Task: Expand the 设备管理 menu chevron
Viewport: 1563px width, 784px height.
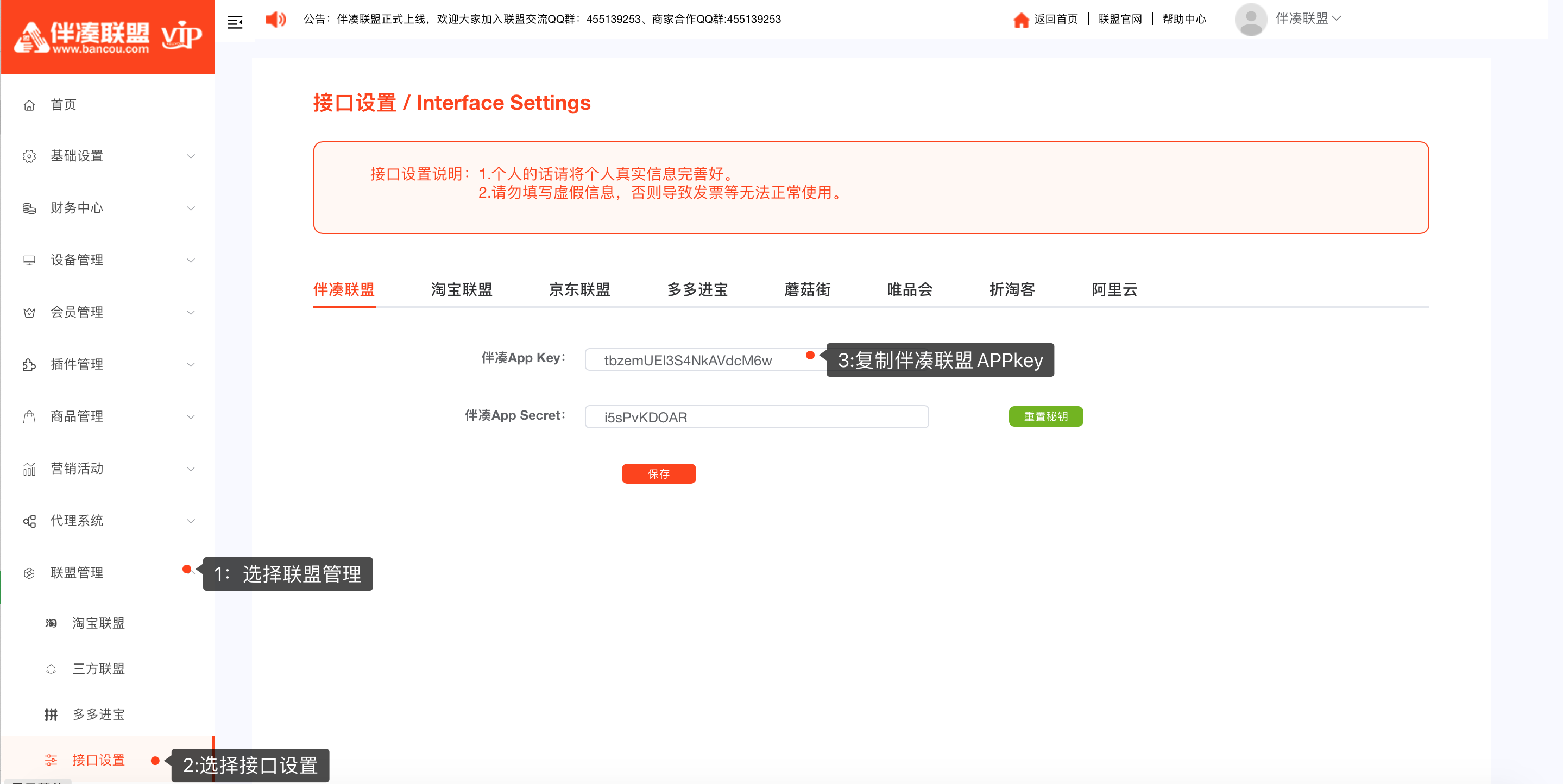Action: tap(191, 260)
